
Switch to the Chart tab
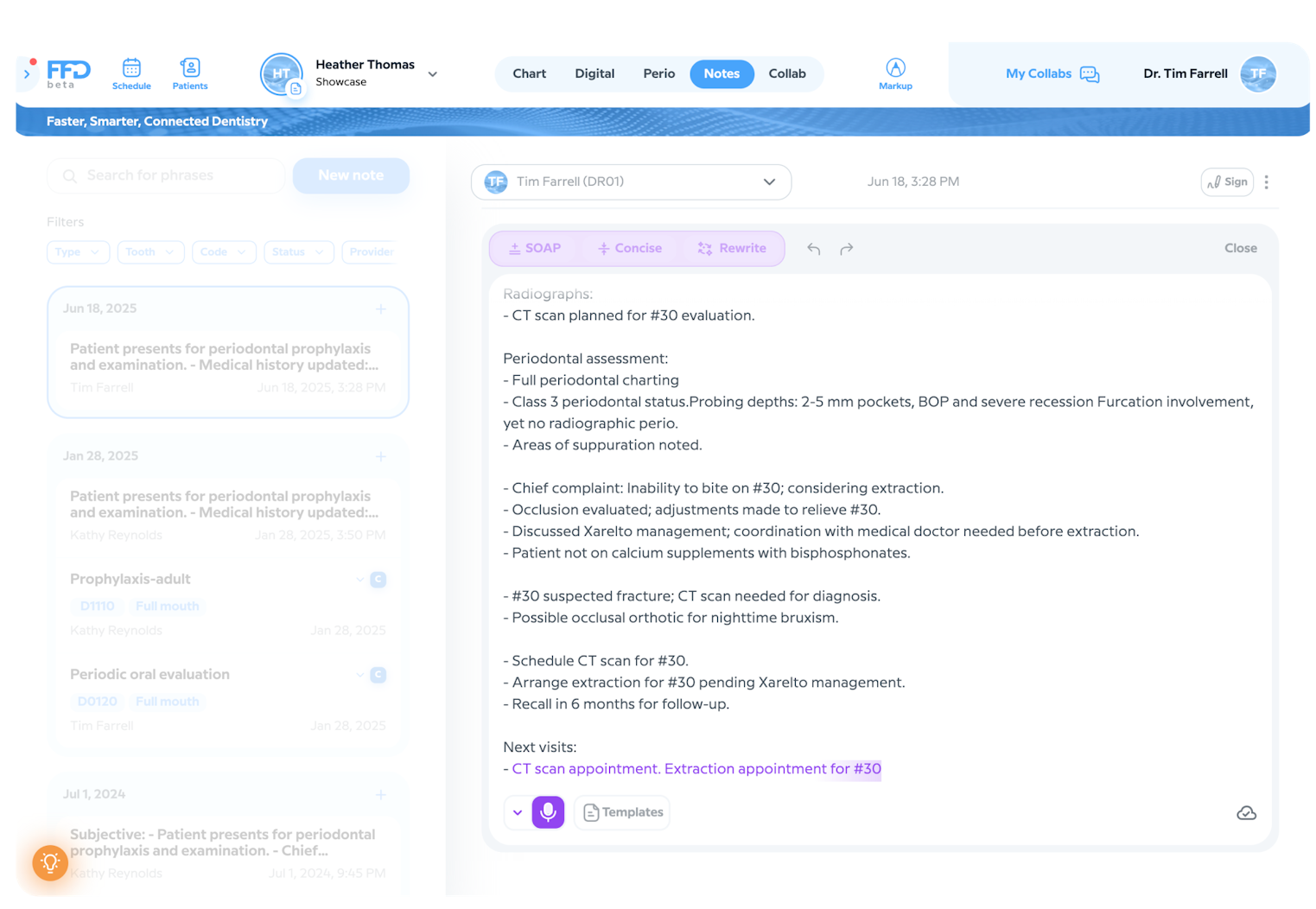click(529, 73)
